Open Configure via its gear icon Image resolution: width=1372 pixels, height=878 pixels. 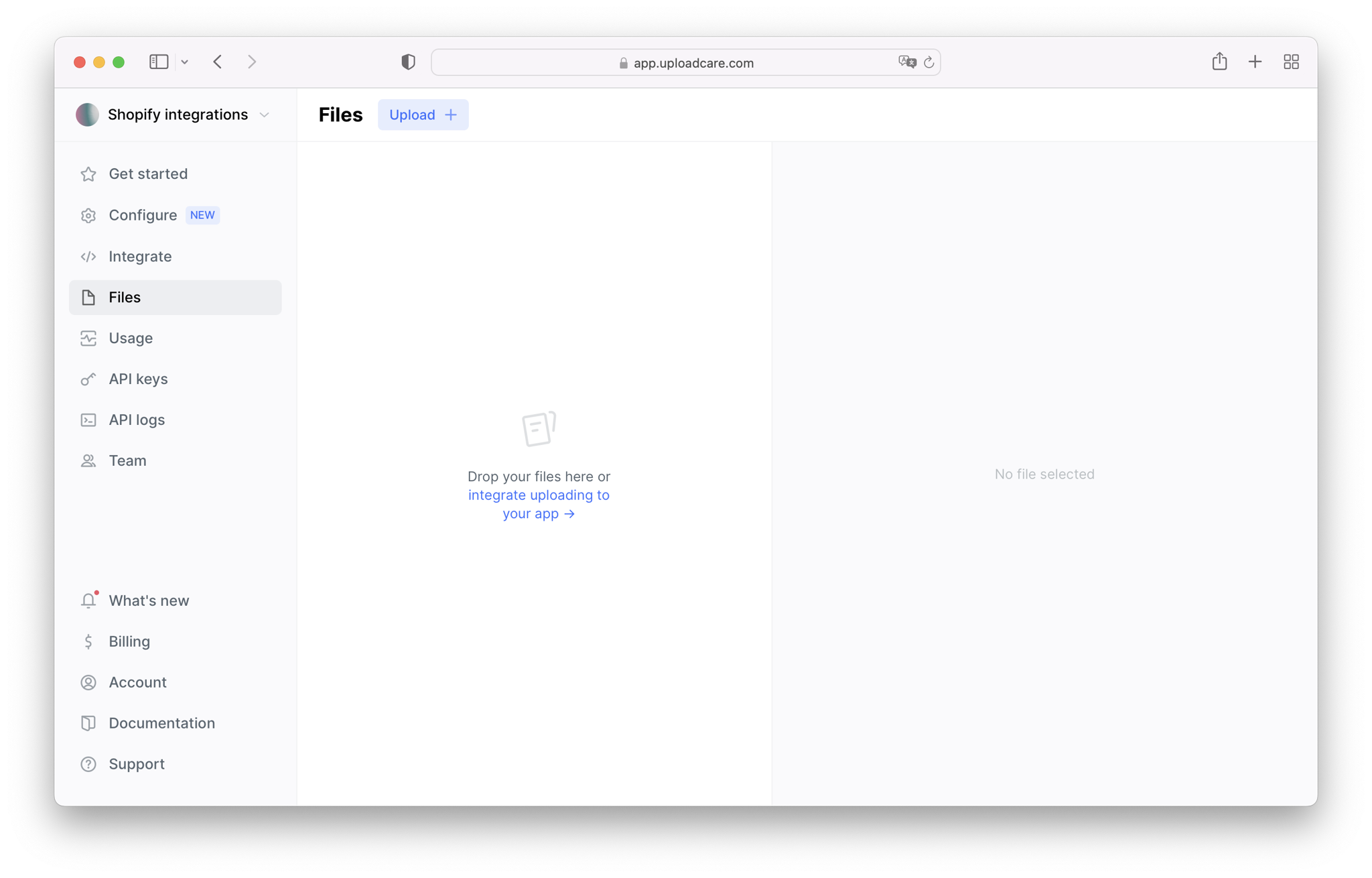88,216
